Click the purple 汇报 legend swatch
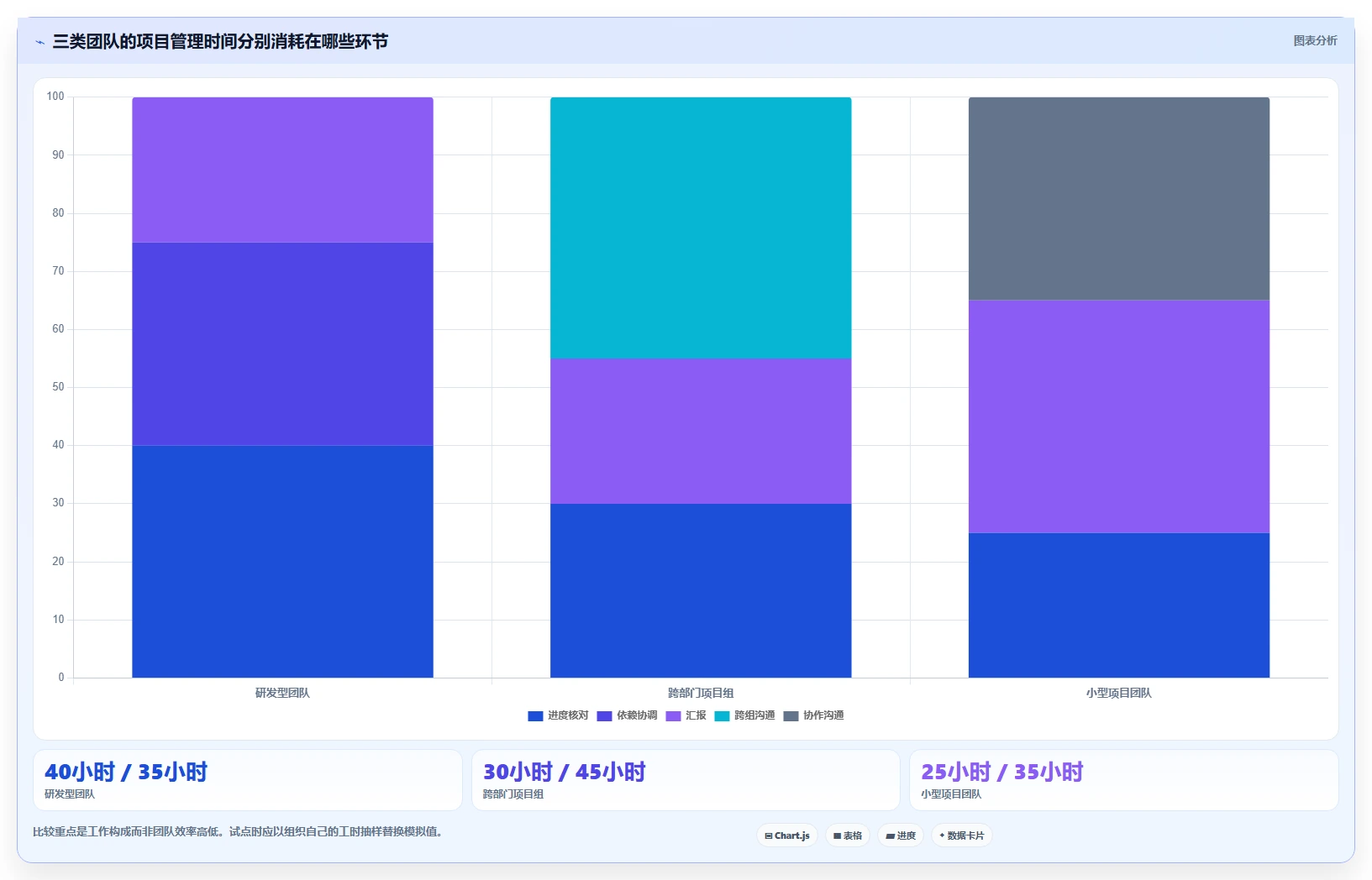The width and height of the screenshot is (1372, 880). tap(673, 716)
